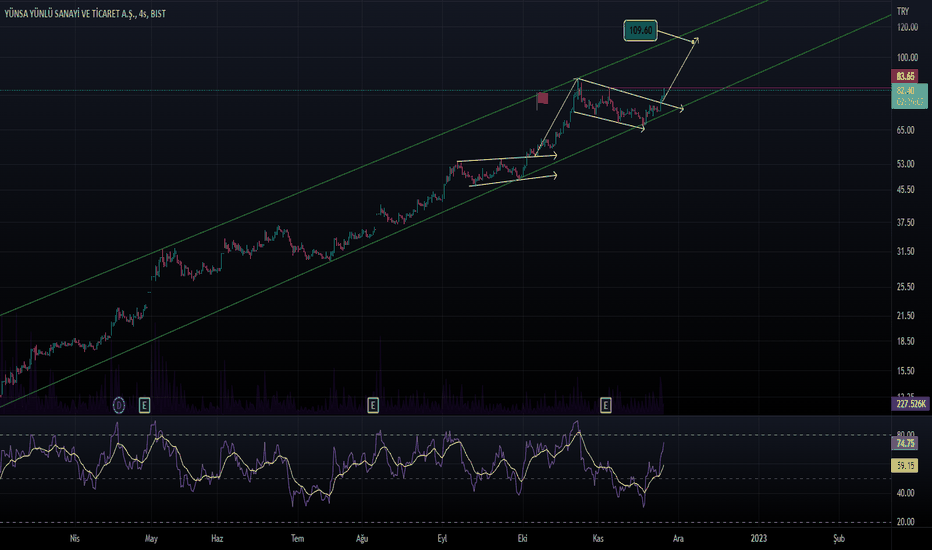Click the Eki month on time axis
The height and width of the screenshot is (550, 932).
point(522,538)
